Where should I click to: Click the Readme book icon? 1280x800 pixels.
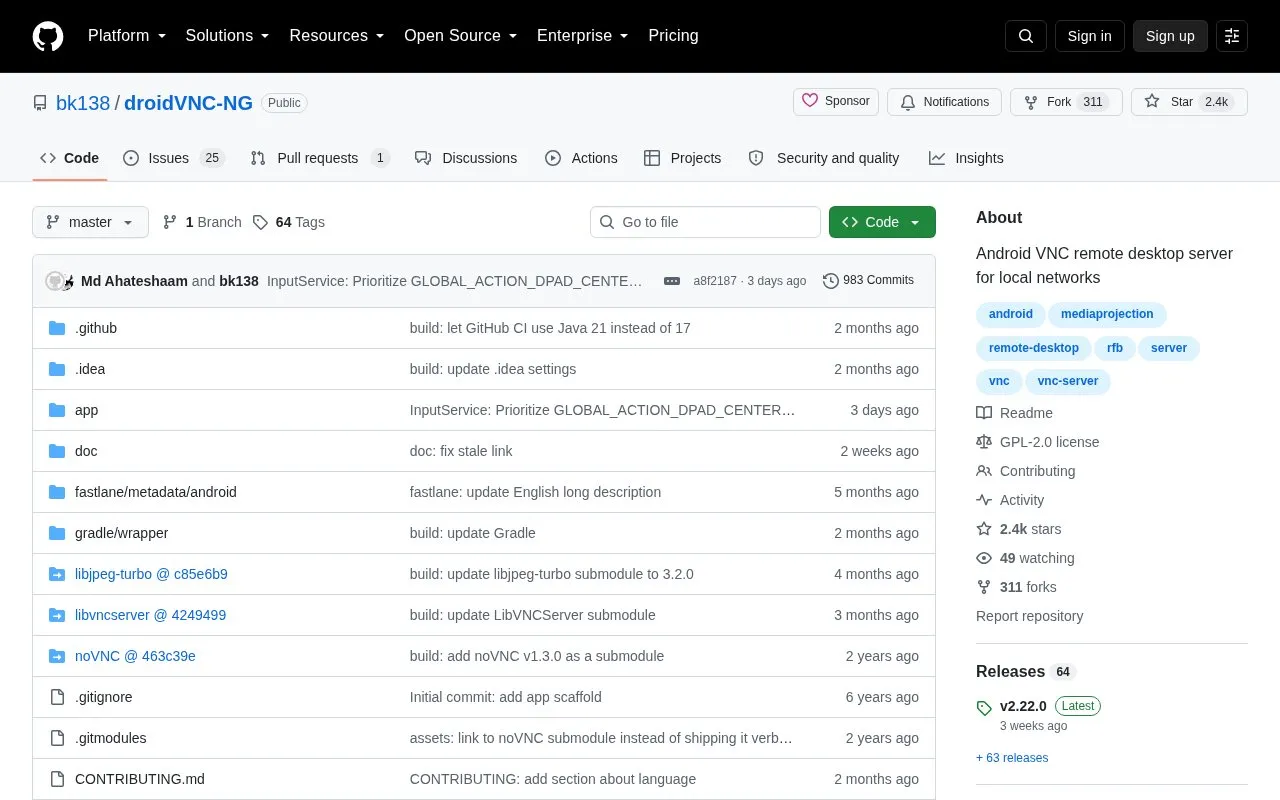[x=984, y=413]
